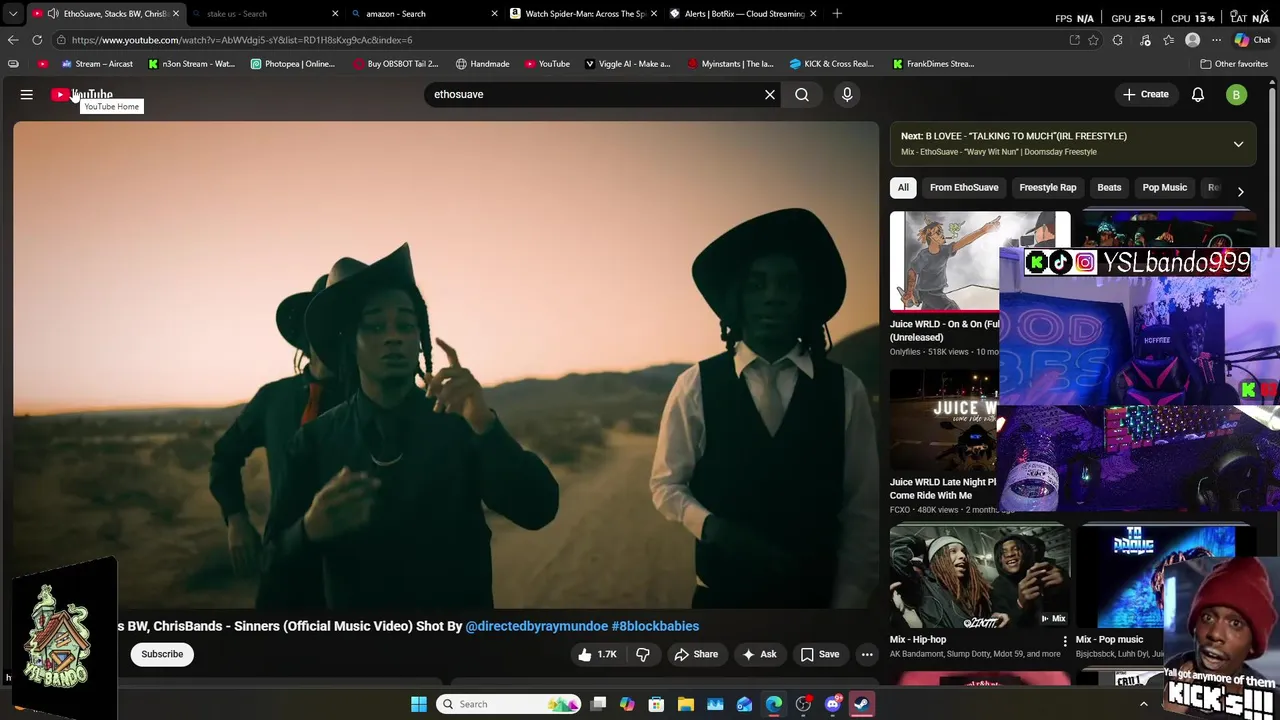Screen dimensions: 1280x720
Task: Open the options for Mix - Hip-hop
Action: click(1064, 641)
